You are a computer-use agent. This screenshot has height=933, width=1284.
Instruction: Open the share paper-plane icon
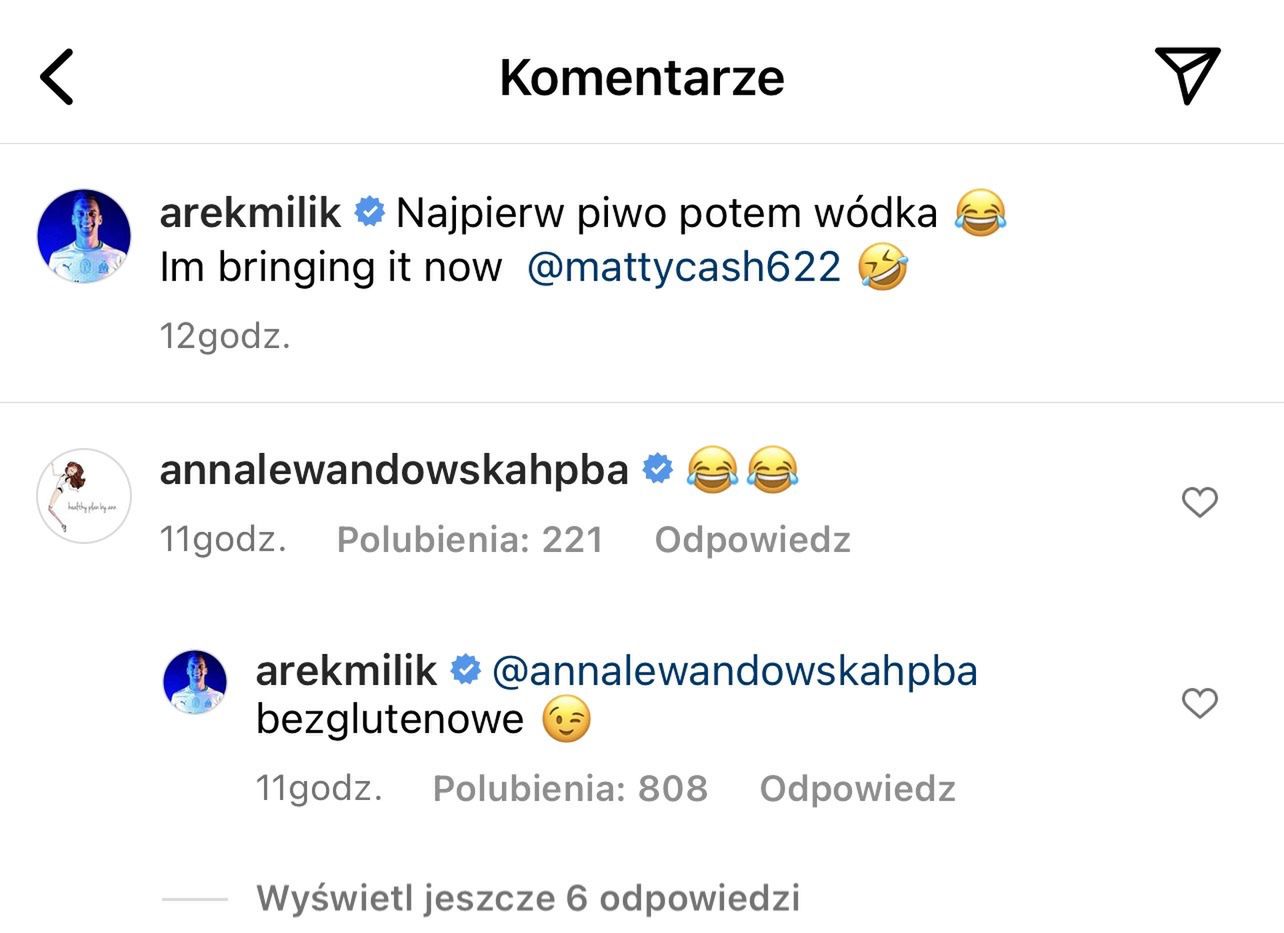(x=1187, y=74)
